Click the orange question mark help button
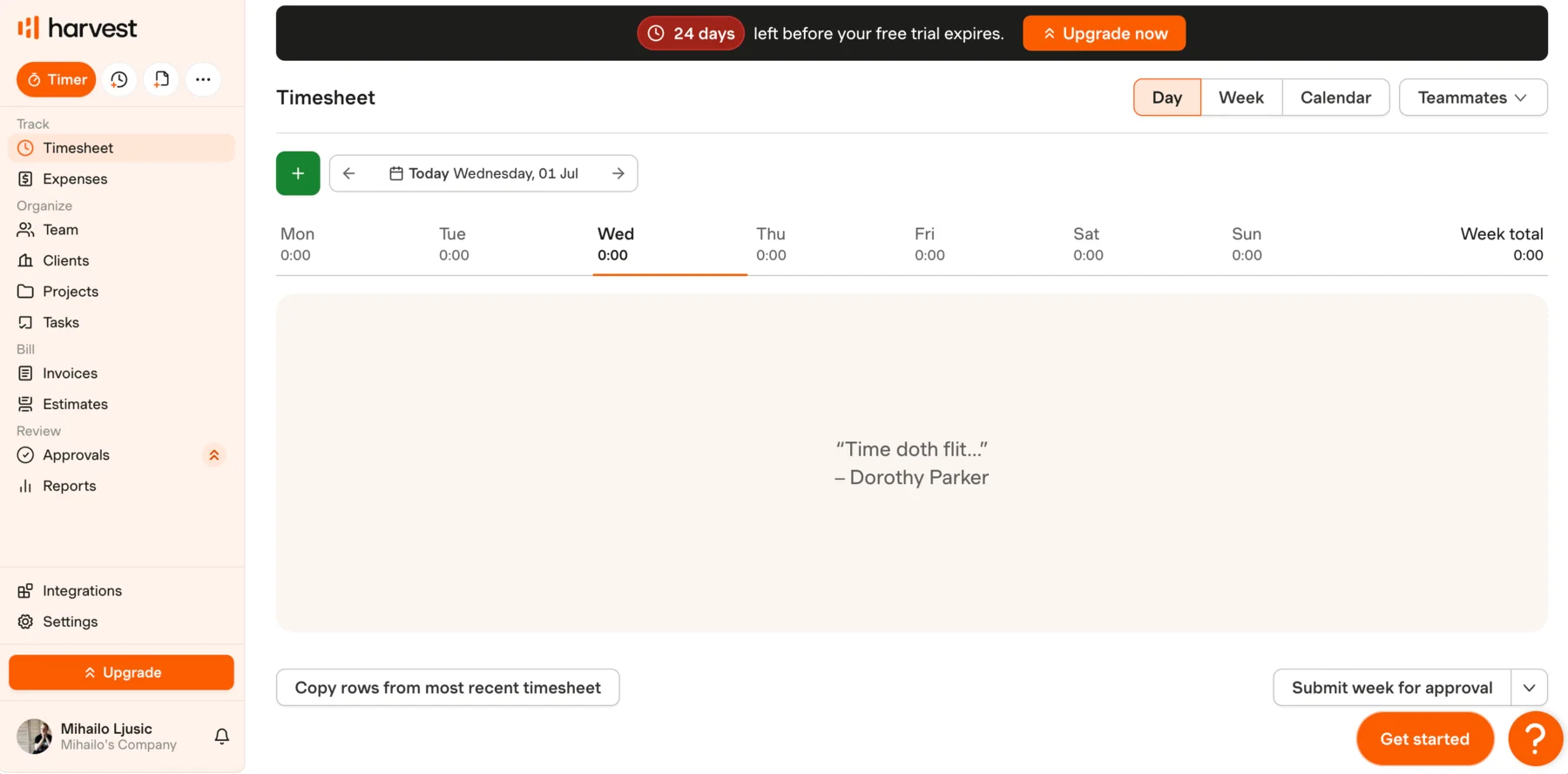1568x774 pixels. [1535, 739]
